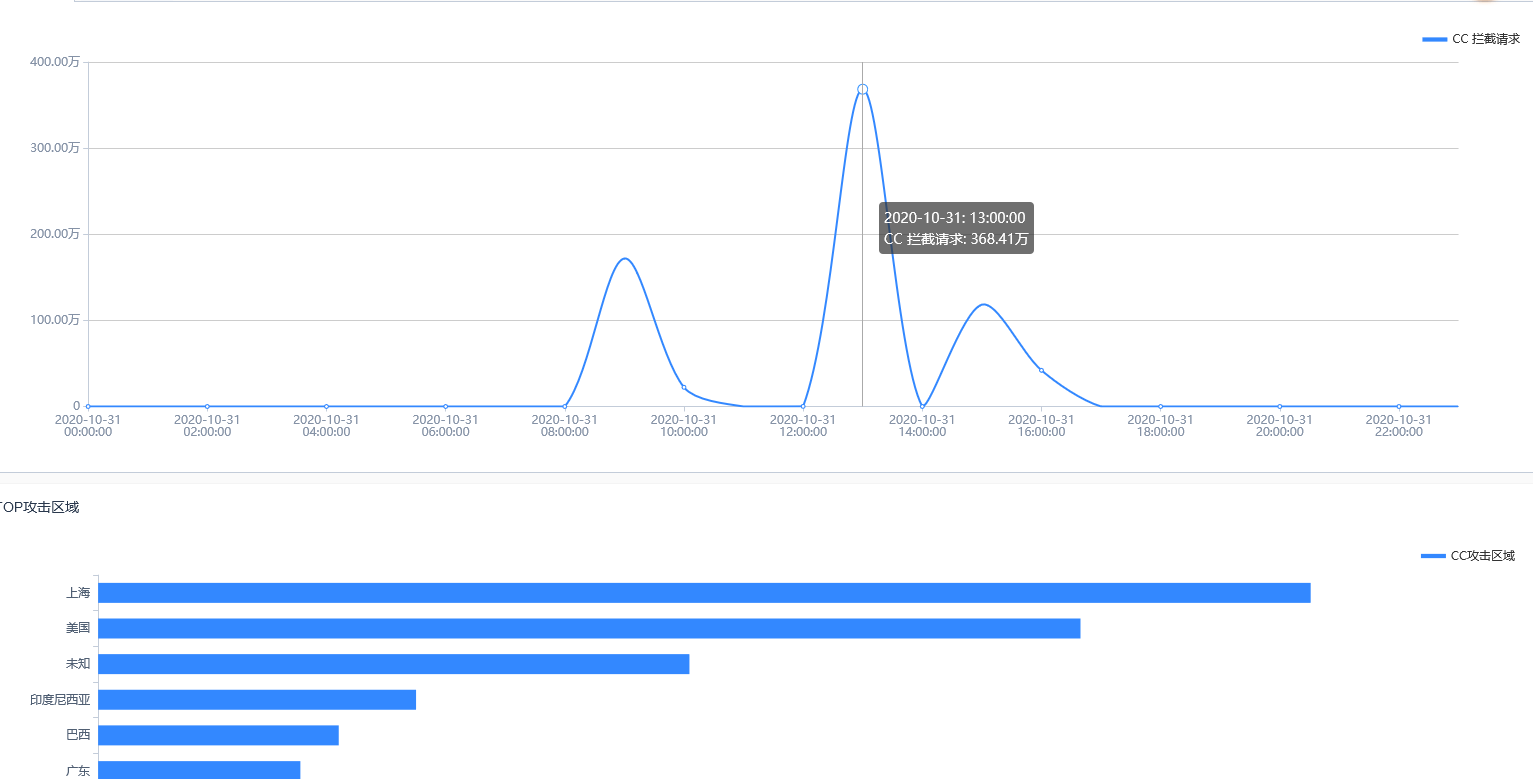
Task: Click the 上海 axis label
Action: tap(78, 593)
